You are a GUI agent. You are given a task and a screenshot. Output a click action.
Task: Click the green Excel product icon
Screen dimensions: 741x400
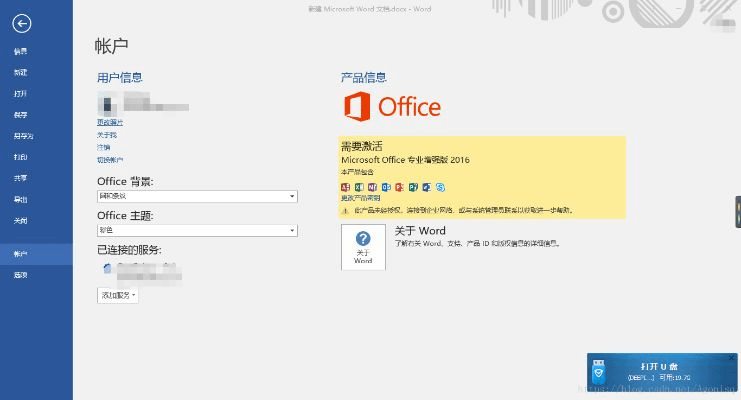[359, 187]
